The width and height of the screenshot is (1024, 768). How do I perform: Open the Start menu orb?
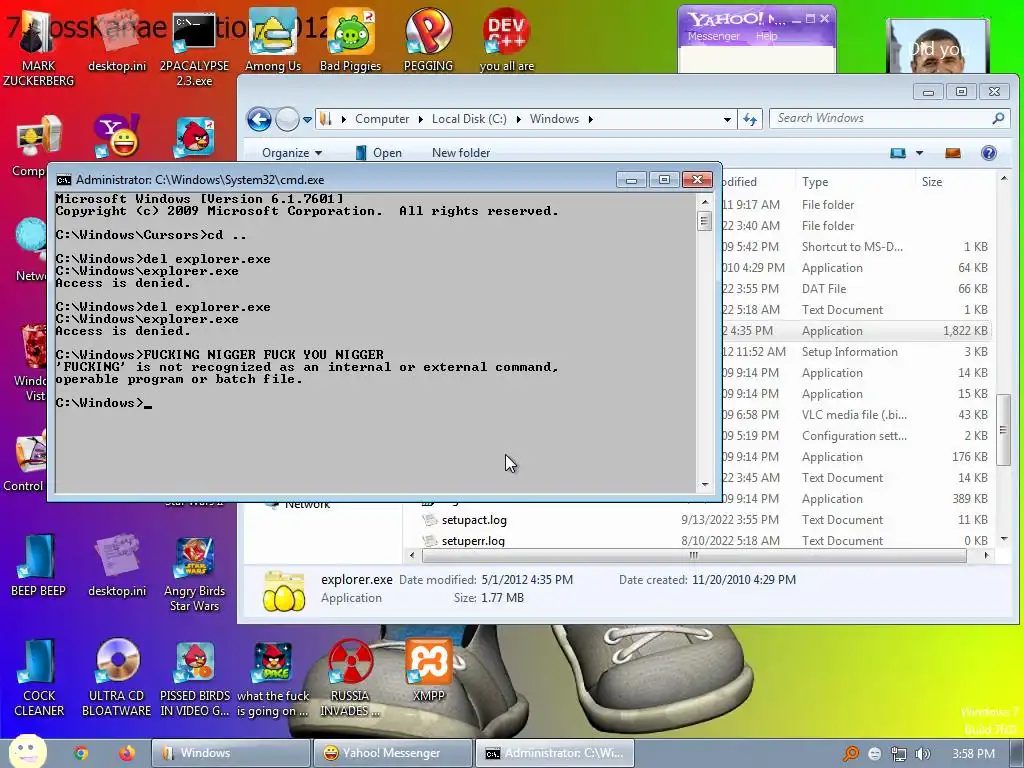[27, 752]
